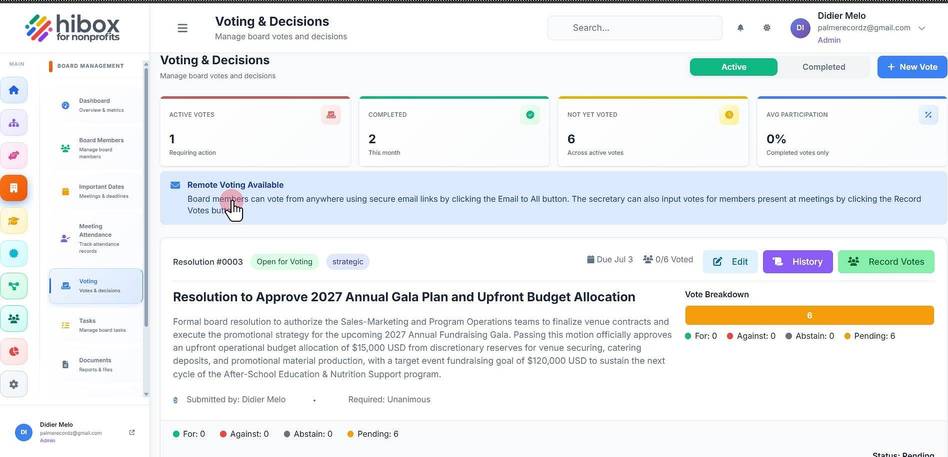Open the org chart icon in rail
The height and width of the screenshot is (457, 948).
(x=14, y=123)
